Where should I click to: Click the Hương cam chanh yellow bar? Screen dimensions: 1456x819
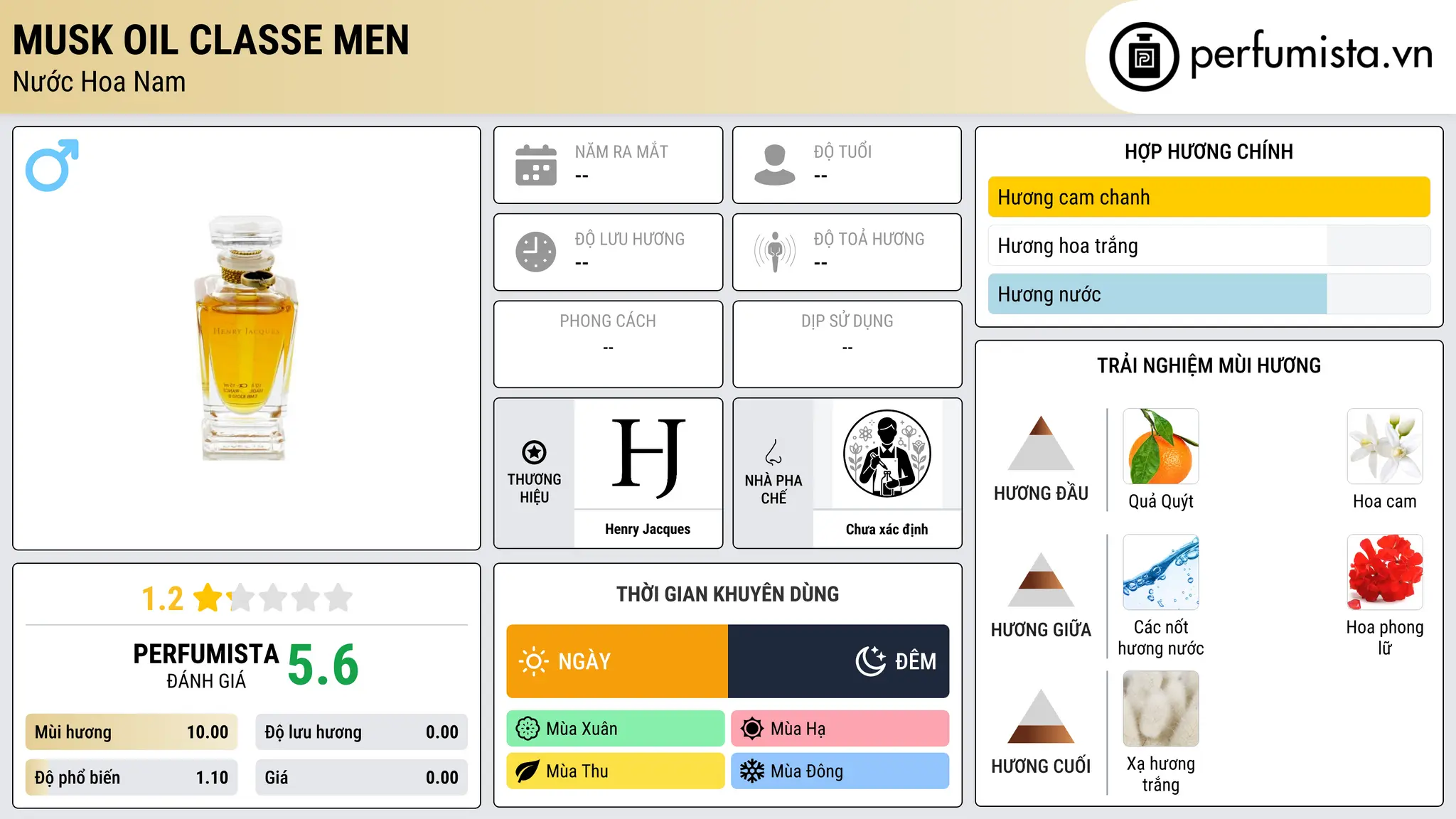(1209, 197)
